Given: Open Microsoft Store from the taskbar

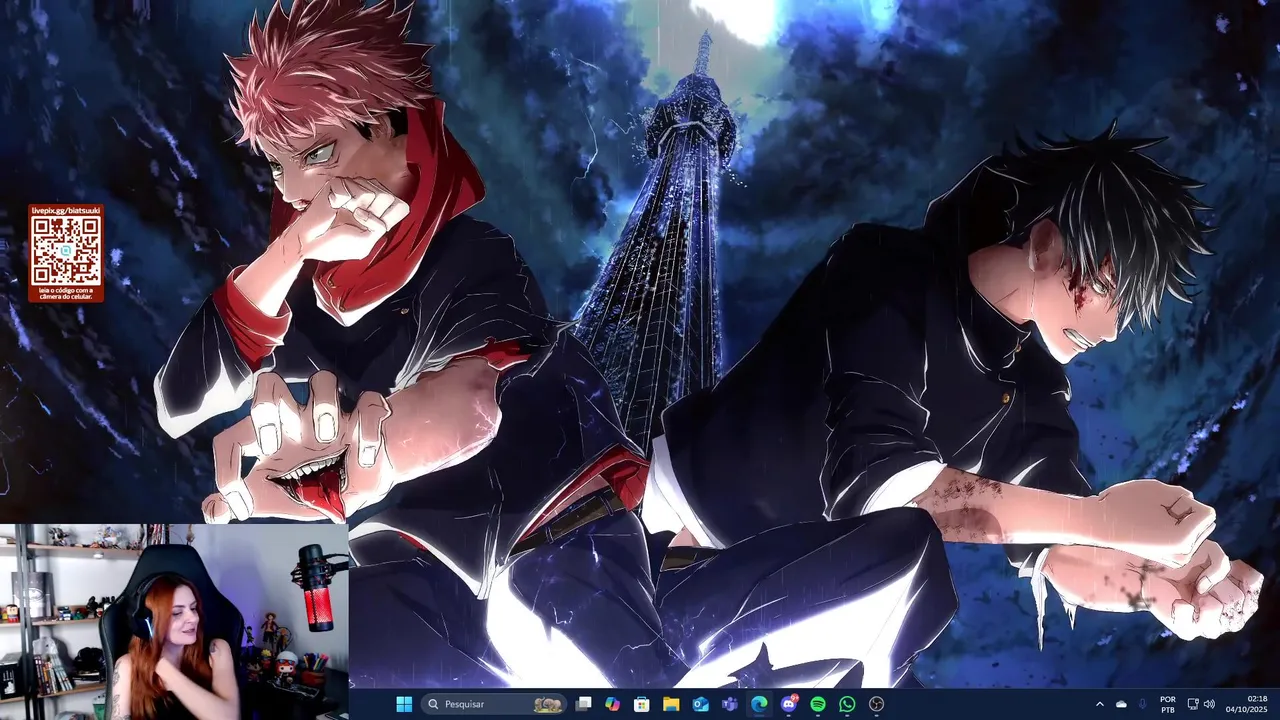Looking at the screenshot, I should (642, 704).
